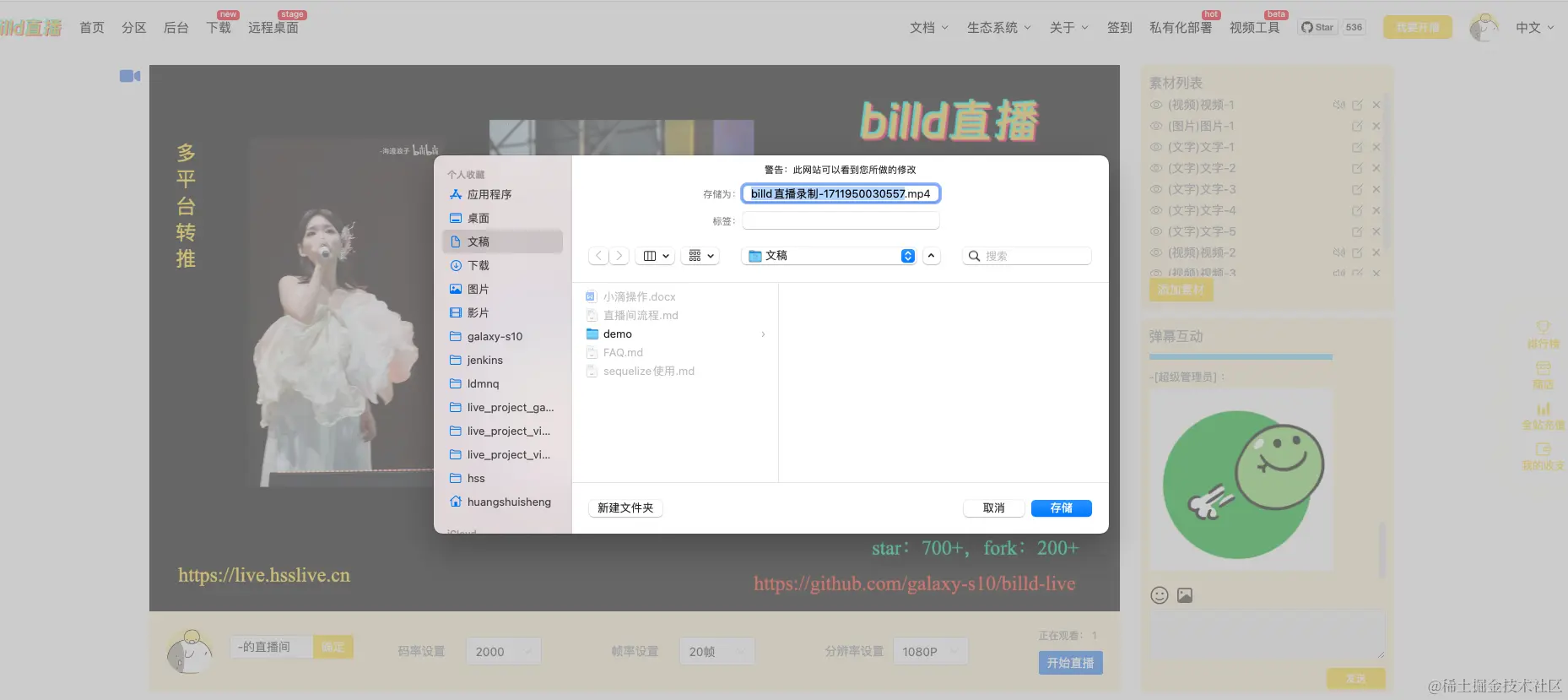Select 下载 in the dialog sidebar
The width and height of the screenshot is (1568, 700).
(502, 265)
